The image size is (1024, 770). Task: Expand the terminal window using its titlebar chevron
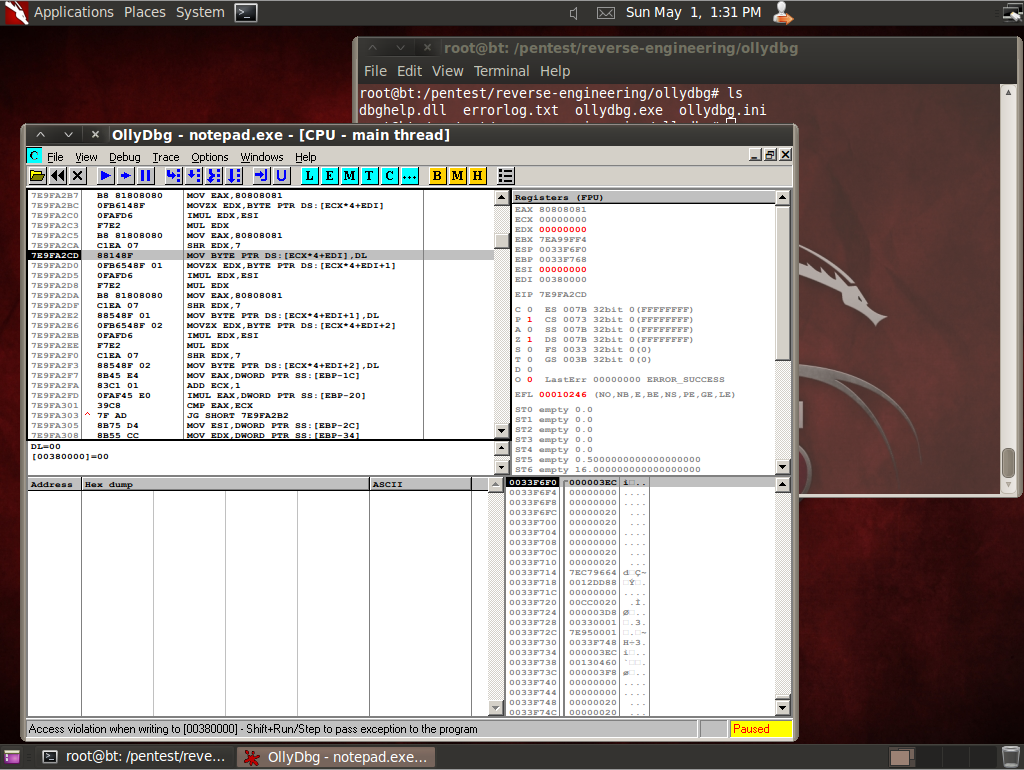click(x=372, y=47)
